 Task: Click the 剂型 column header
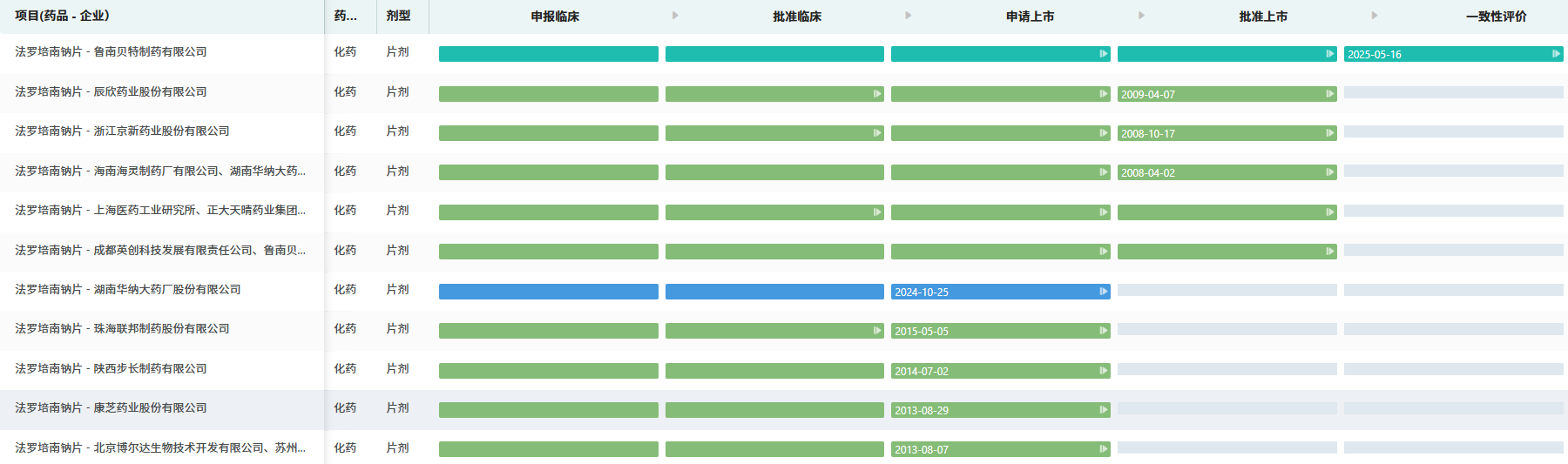[x=398, y=16]
